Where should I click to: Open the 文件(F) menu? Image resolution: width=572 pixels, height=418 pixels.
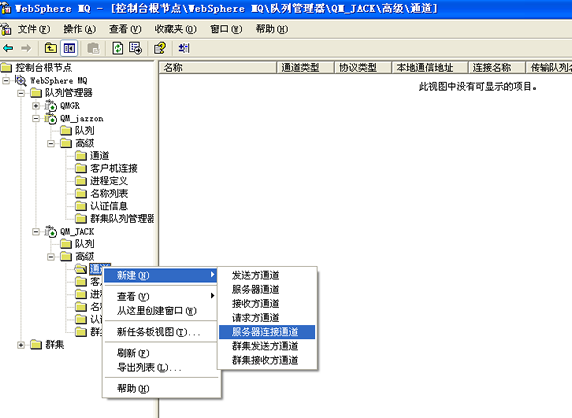pyautogui.click(x=34, y=29)
